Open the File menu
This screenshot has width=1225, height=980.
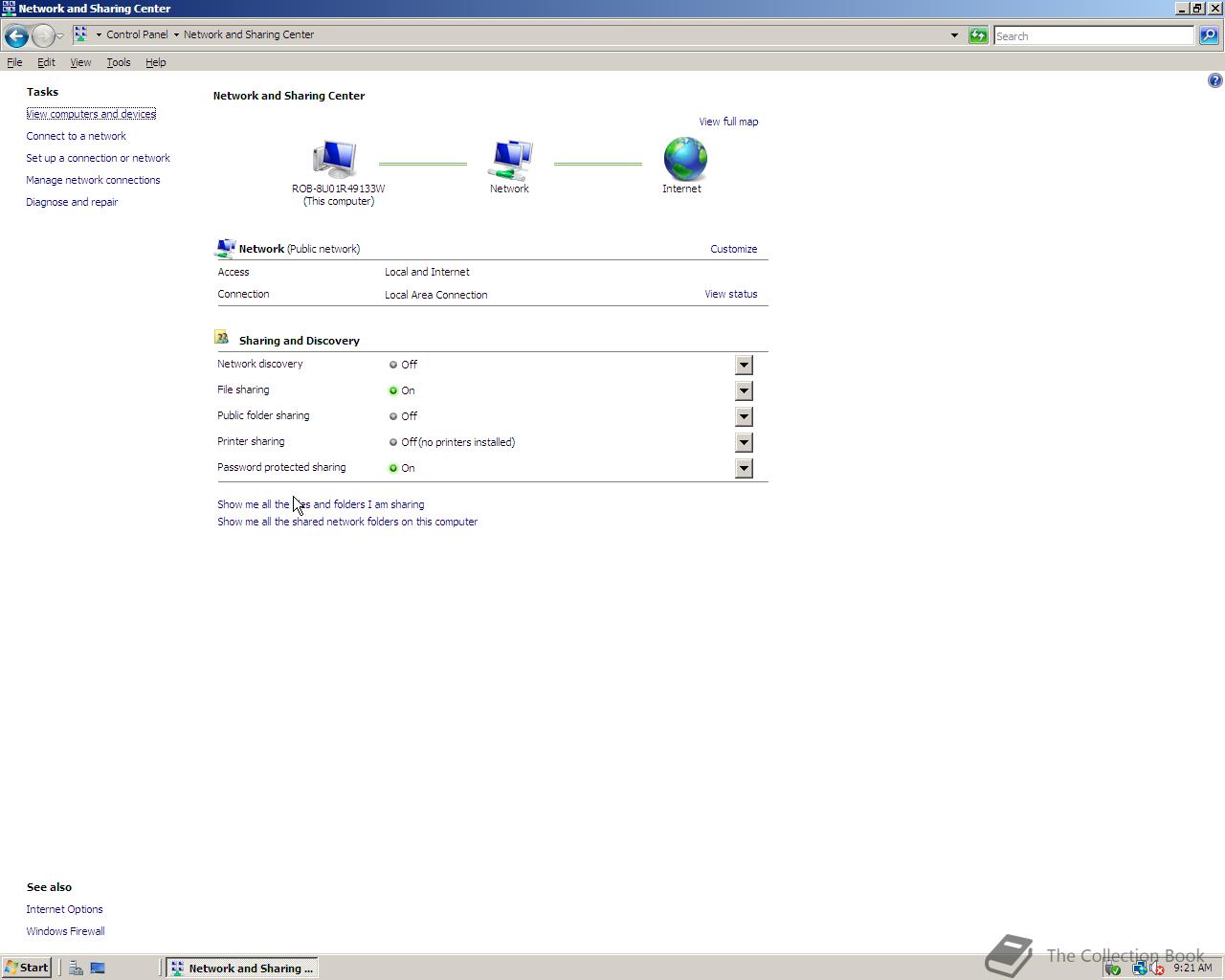[x=14, y=62]
